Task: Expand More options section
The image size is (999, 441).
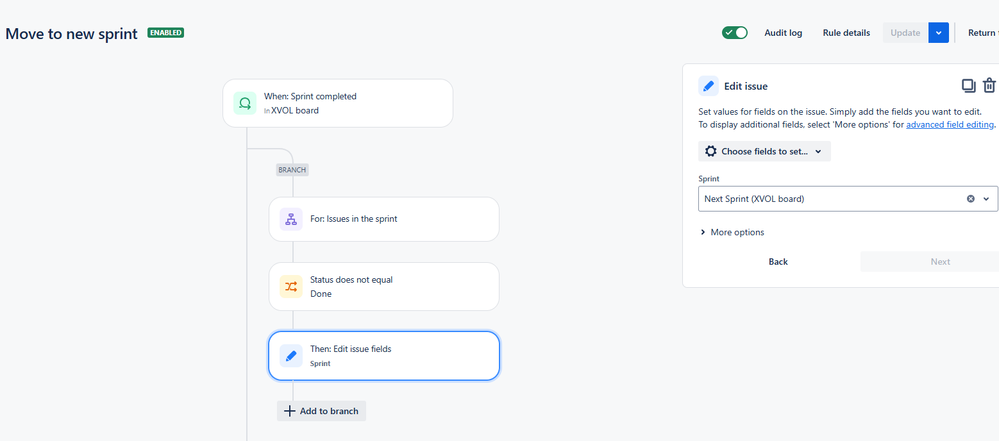Action: pyautogui.click(x=732, y=232)
